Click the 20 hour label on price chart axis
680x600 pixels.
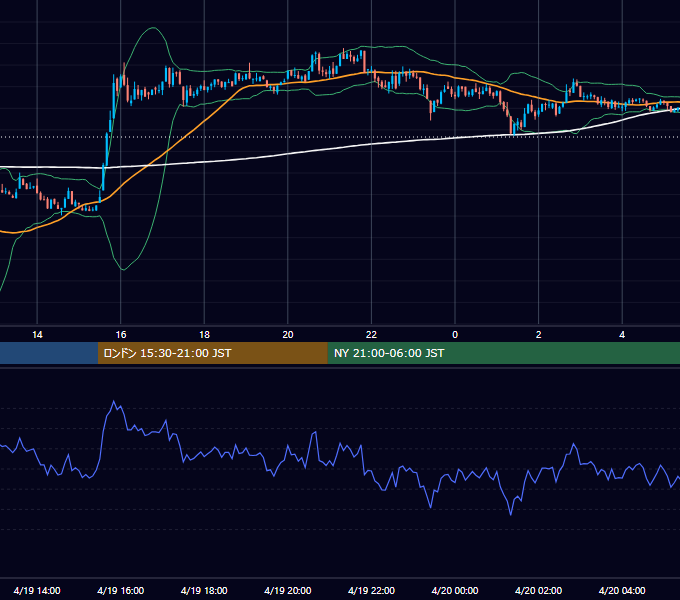tap(288, 335)
